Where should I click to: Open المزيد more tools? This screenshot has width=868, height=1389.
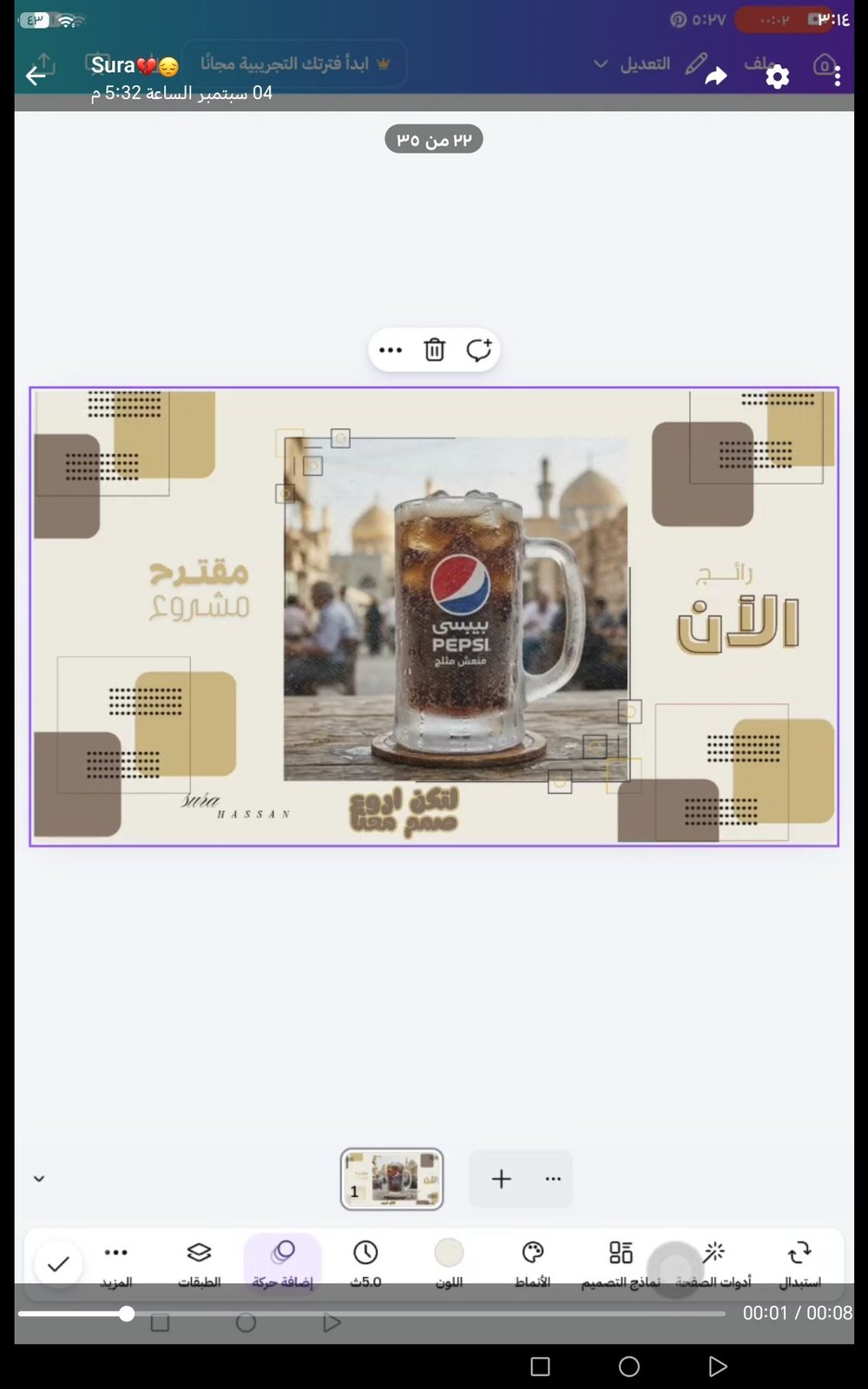click(x=116, y=1264)
